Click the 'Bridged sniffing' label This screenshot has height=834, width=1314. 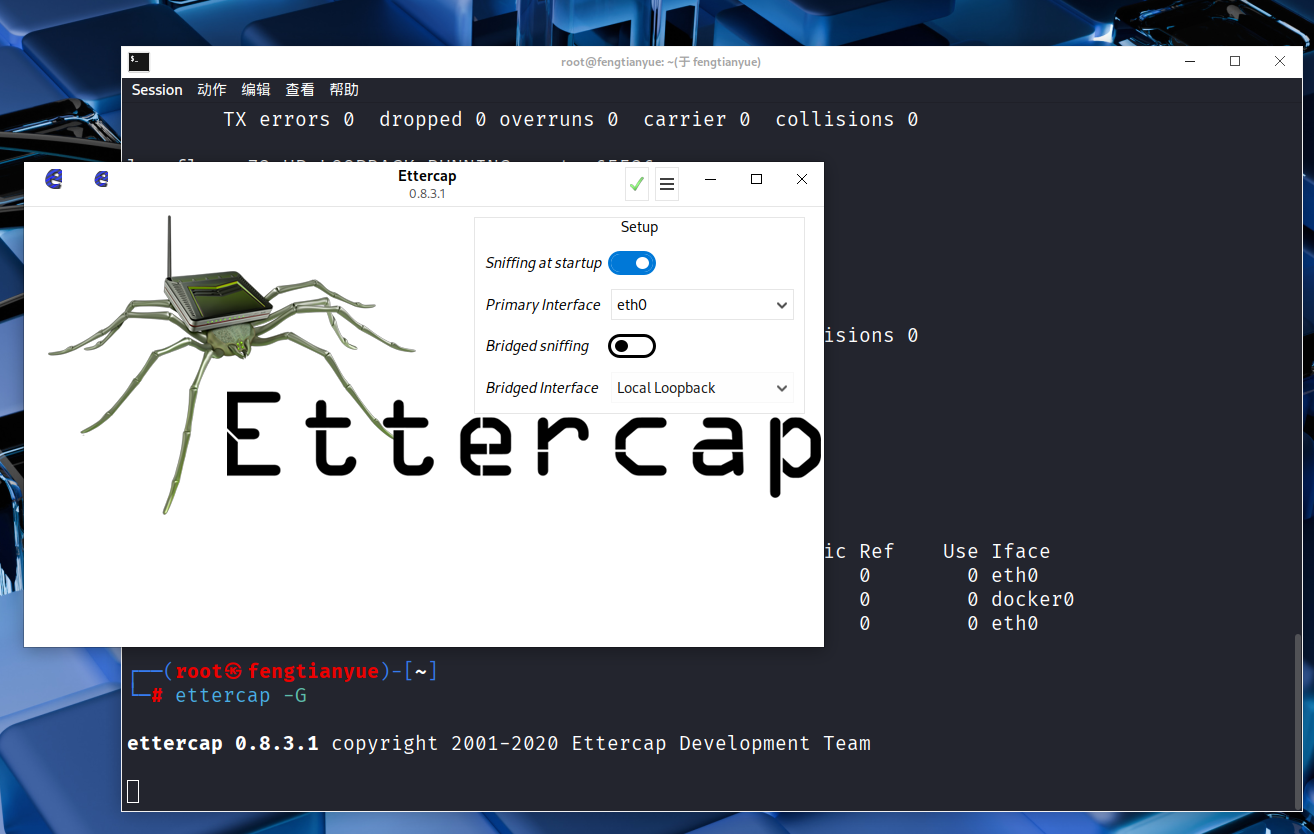[x=537, y=346]
